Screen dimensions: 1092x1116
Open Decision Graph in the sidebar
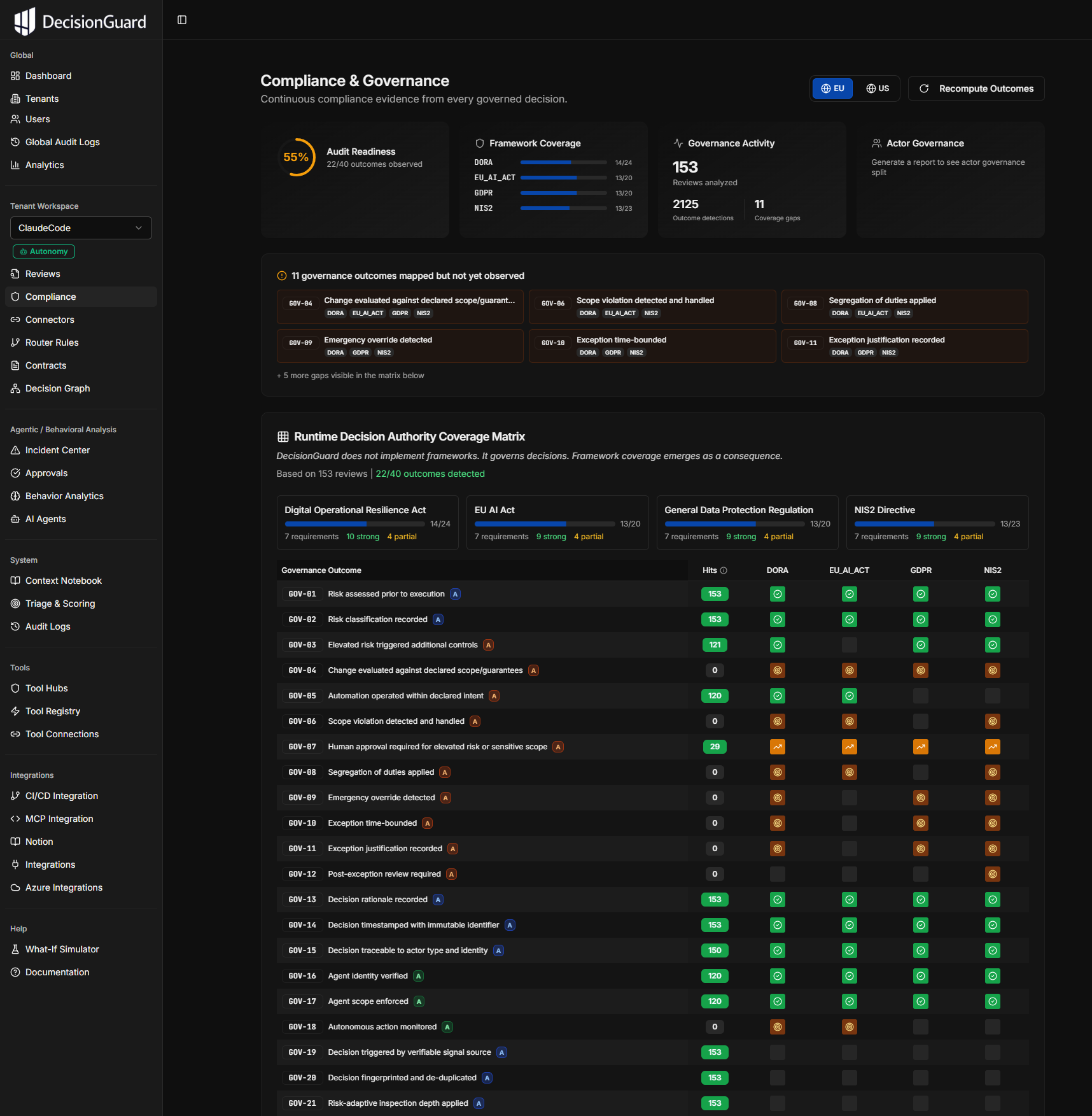pos(57,388)
